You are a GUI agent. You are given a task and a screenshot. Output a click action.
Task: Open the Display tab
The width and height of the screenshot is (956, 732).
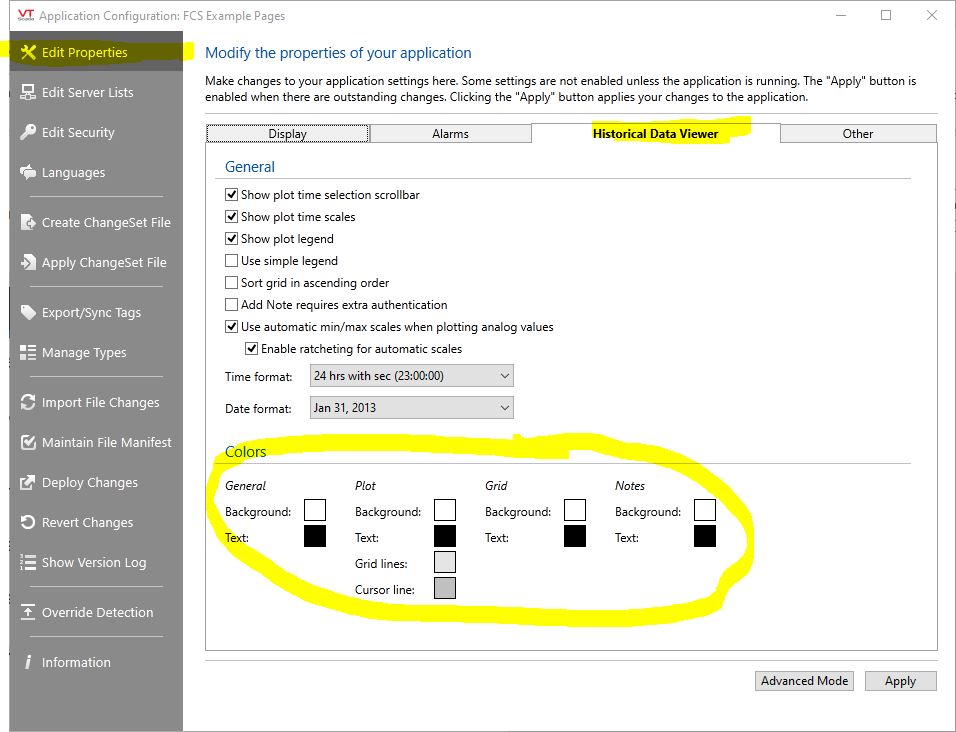(x=288, y=134)
